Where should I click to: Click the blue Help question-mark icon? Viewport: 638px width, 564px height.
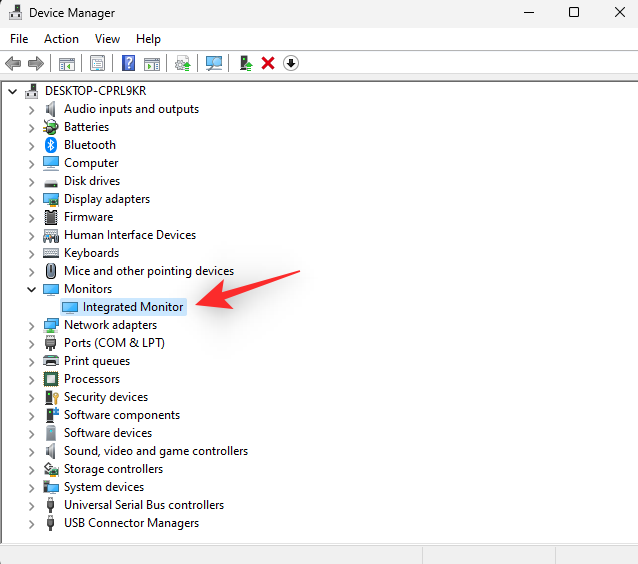128,63
